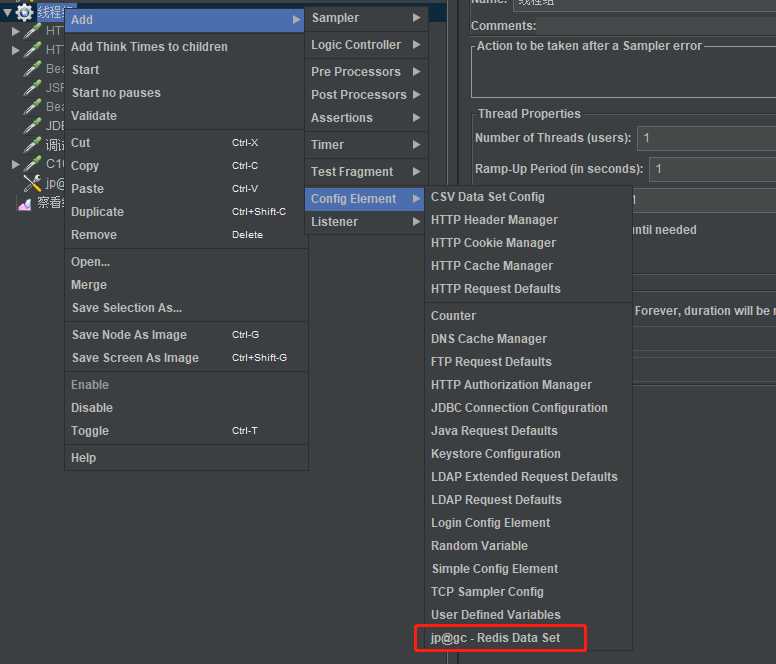Screen dimensions: 776x664
Task: Open Test Fragment submenu
Action: (365, 172)
